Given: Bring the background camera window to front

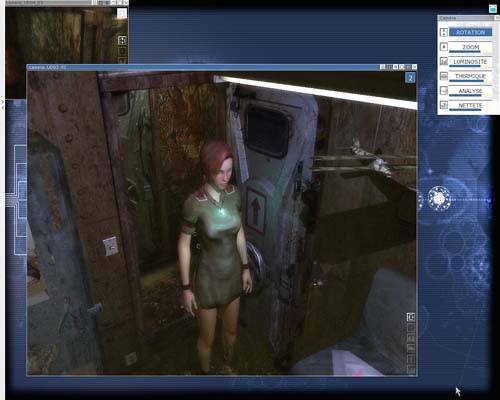Looking at the screenshot, I should pyautogui.click(x=67, y=35).
